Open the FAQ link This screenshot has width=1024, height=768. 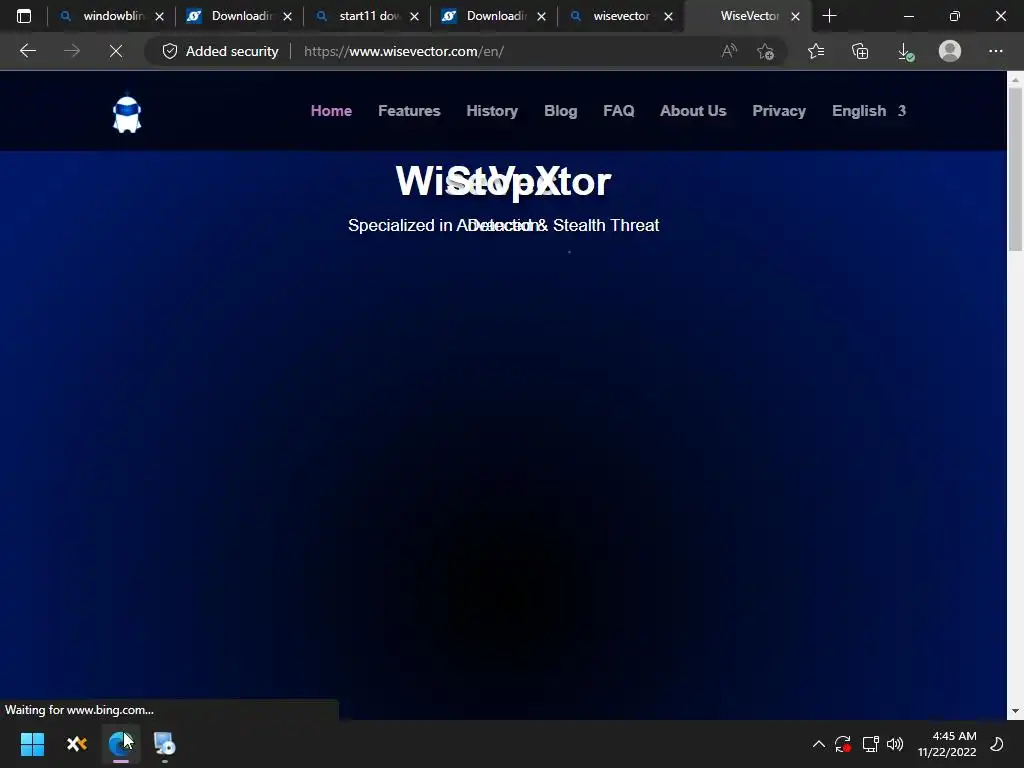click(618, 111)
